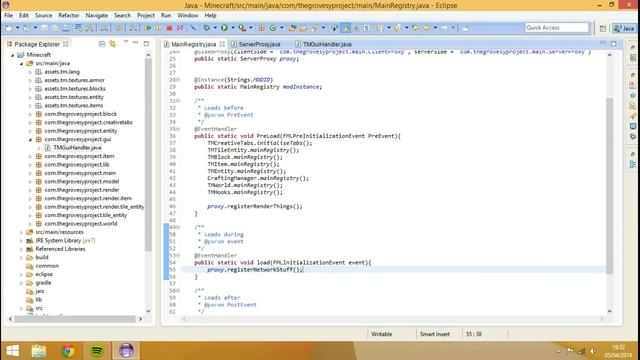Image resolution: width=640 pixels, height=360 pixels.
Task: Click the 55 : 38 cursor position
Action: coord(473,334)
